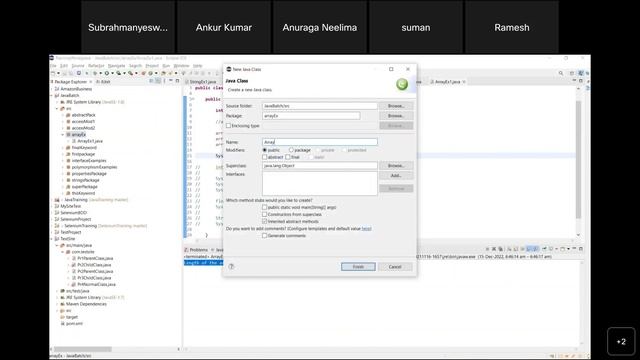Open the Project menu in Eclipse
The height and width of the screenshot is (360, 640).
tap(152, 66)
